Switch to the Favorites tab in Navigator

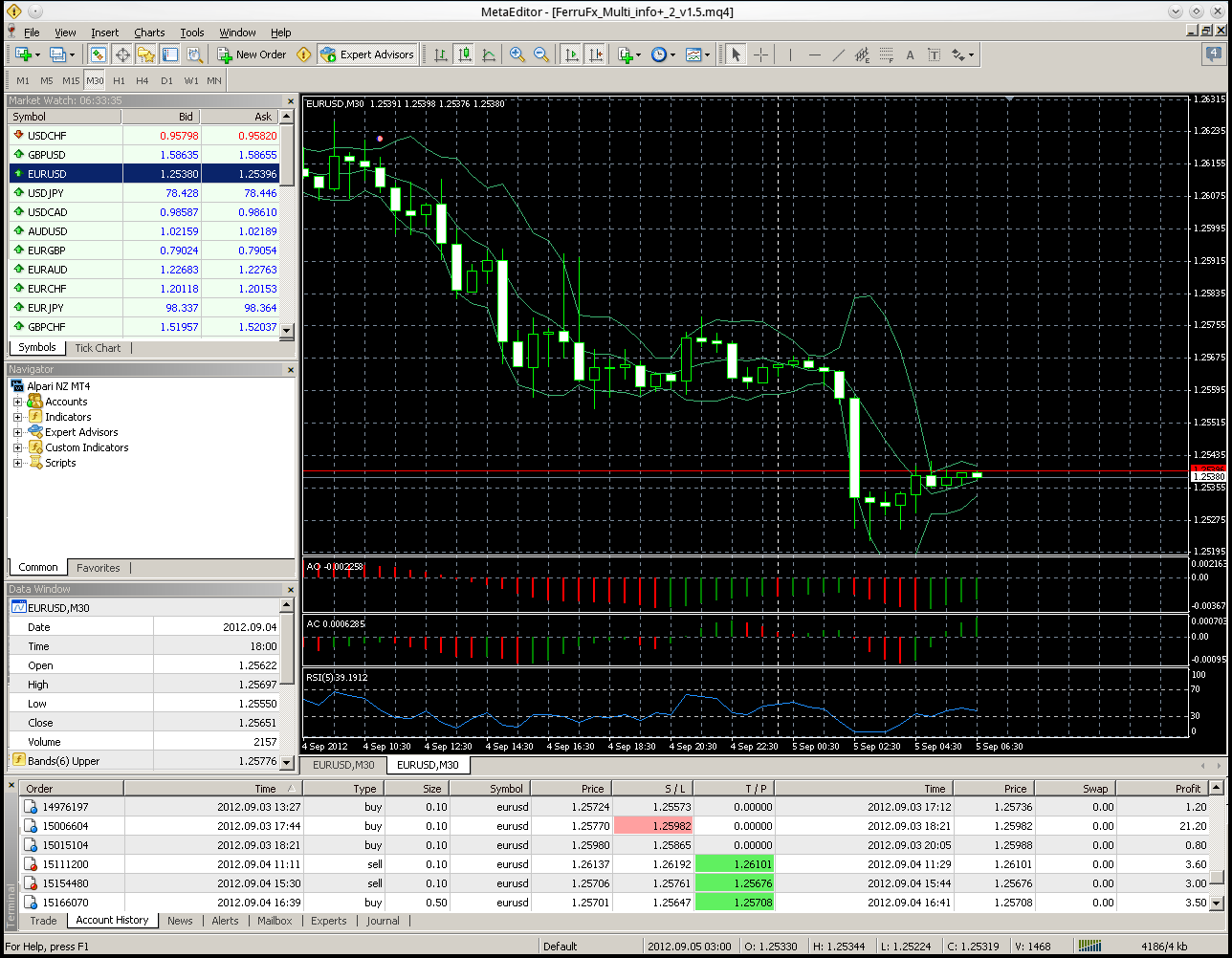click(x=99, y=568)
